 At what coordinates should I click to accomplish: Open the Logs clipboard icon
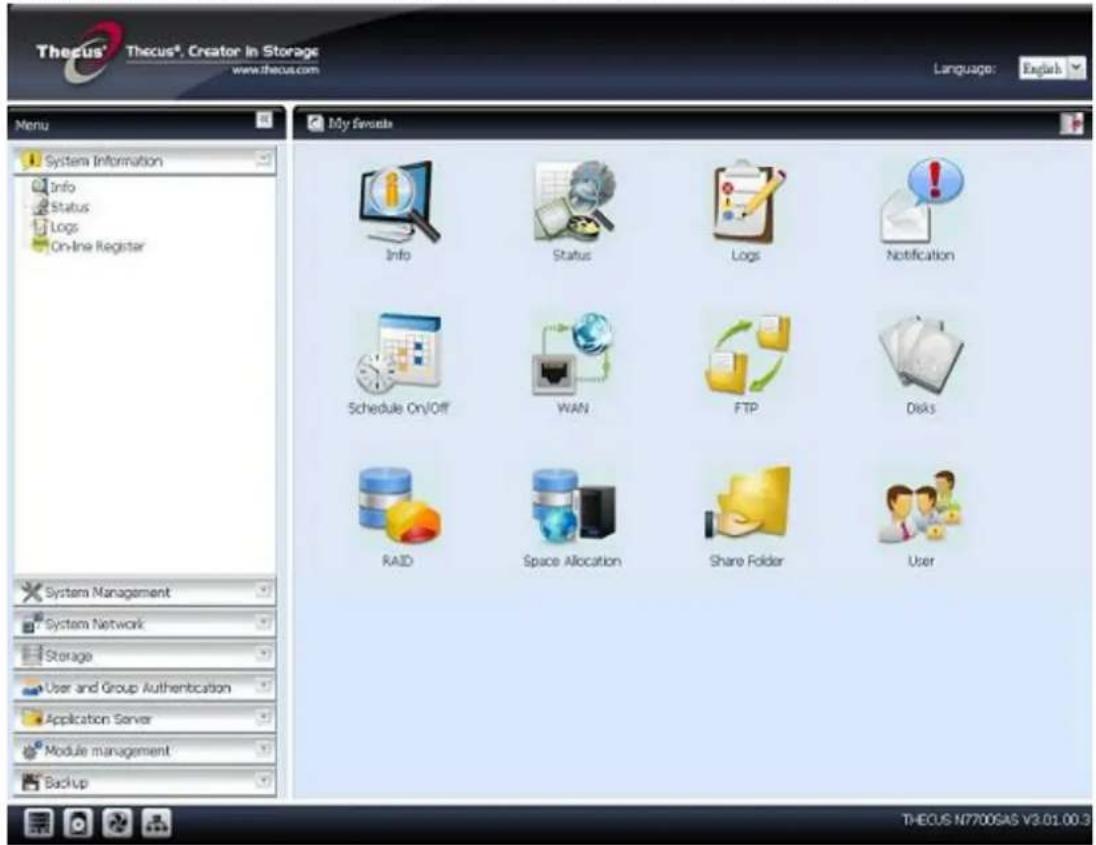pyautogui.click(x=746, y=203)
